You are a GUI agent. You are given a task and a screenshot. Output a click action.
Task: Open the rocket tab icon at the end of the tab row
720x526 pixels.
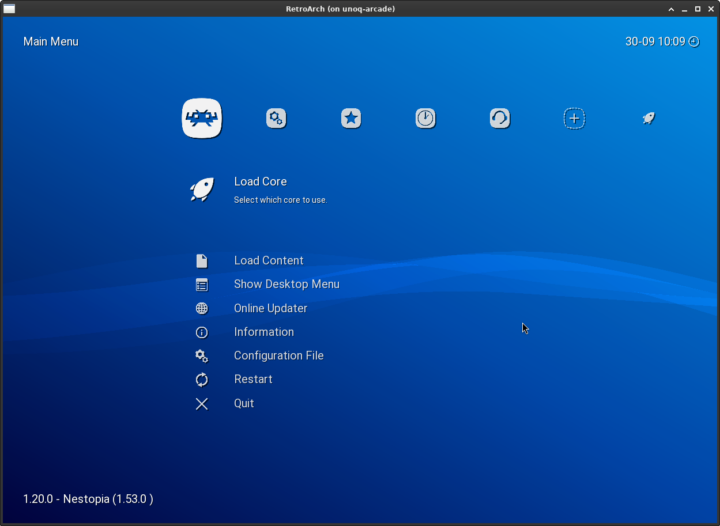648,118
